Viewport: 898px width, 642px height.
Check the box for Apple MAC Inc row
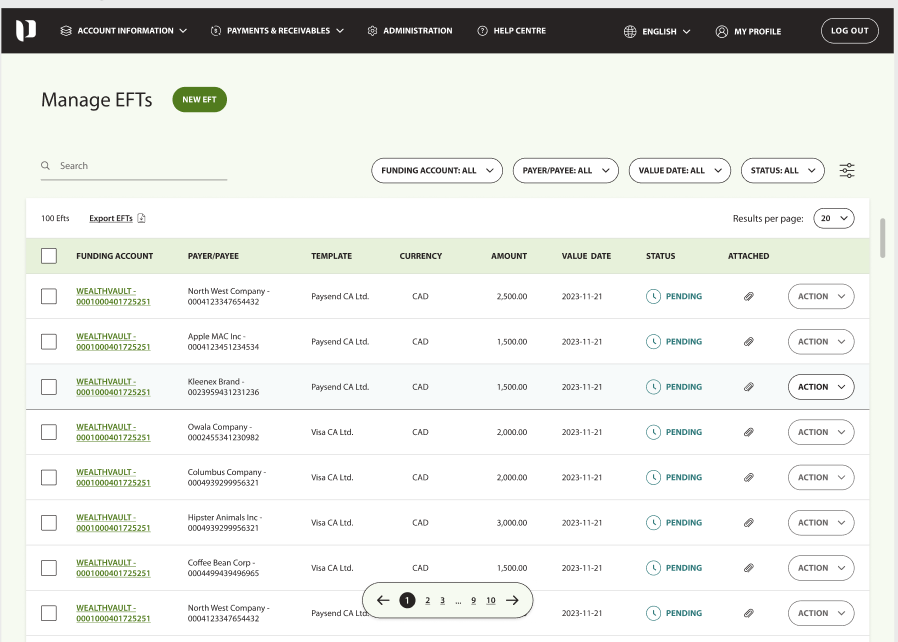pos(49,342)
